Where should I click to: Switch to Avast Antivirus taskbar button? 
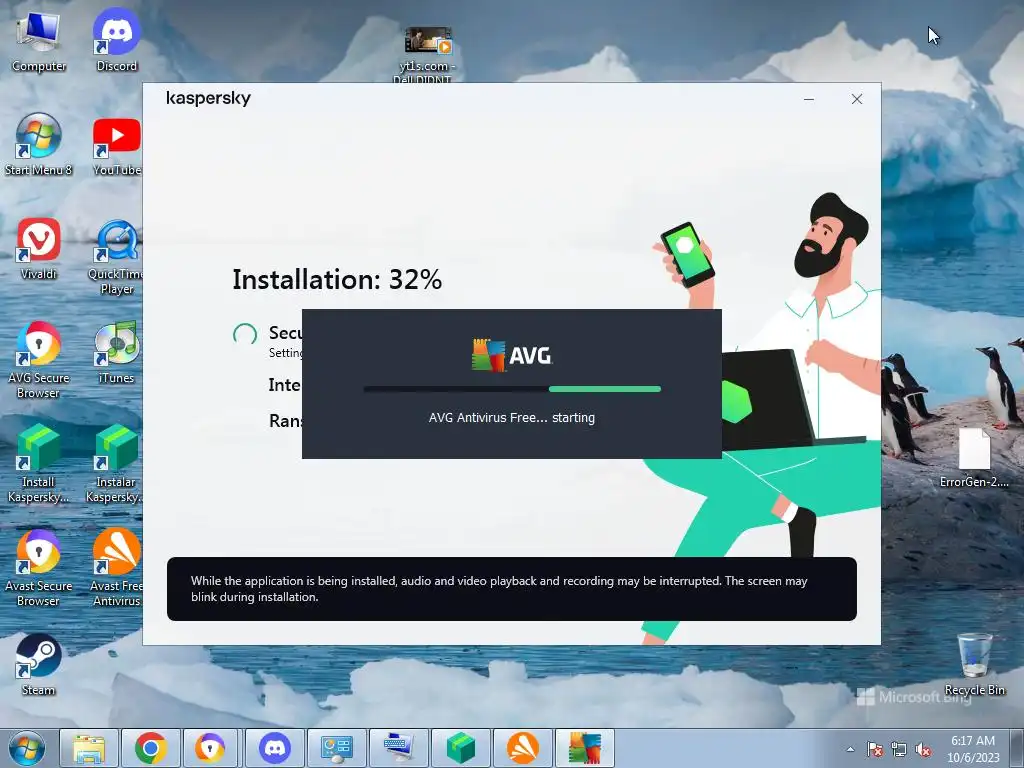[522, 748]
